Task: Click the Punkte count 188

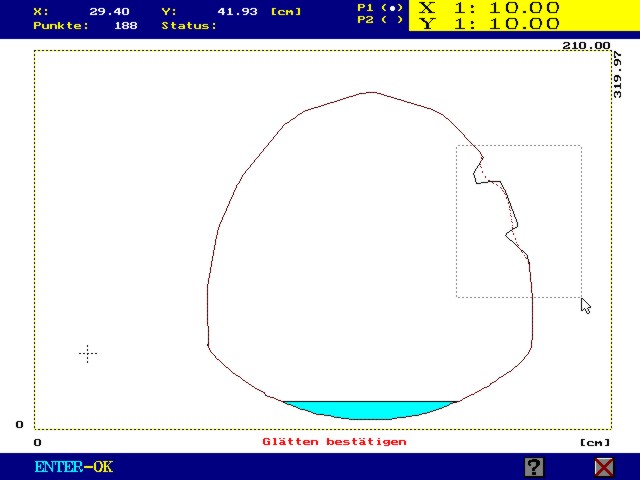Action: coord(126,26)
